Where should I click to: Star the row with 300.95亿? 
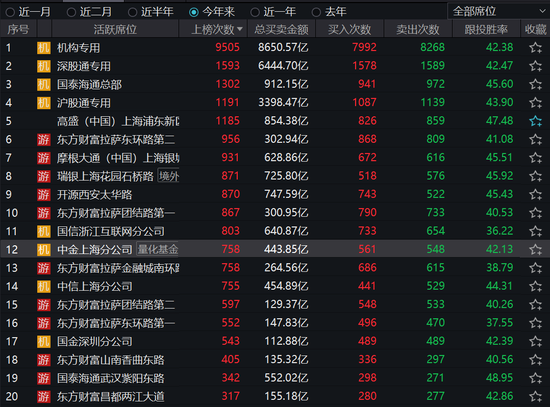535,213
